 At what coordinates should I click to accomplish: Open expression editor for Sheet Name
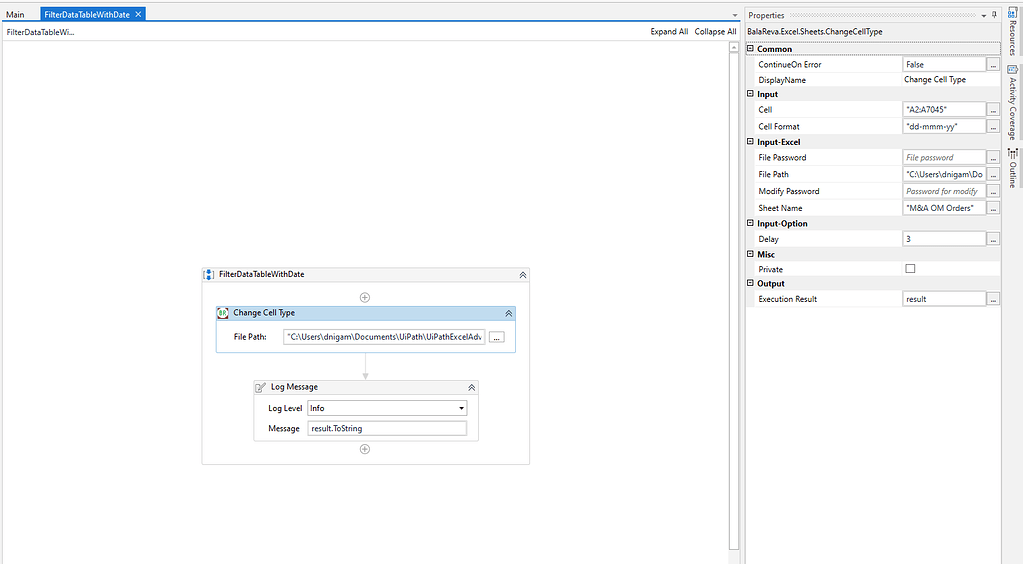pyautogui.click(x=993, y=208)
